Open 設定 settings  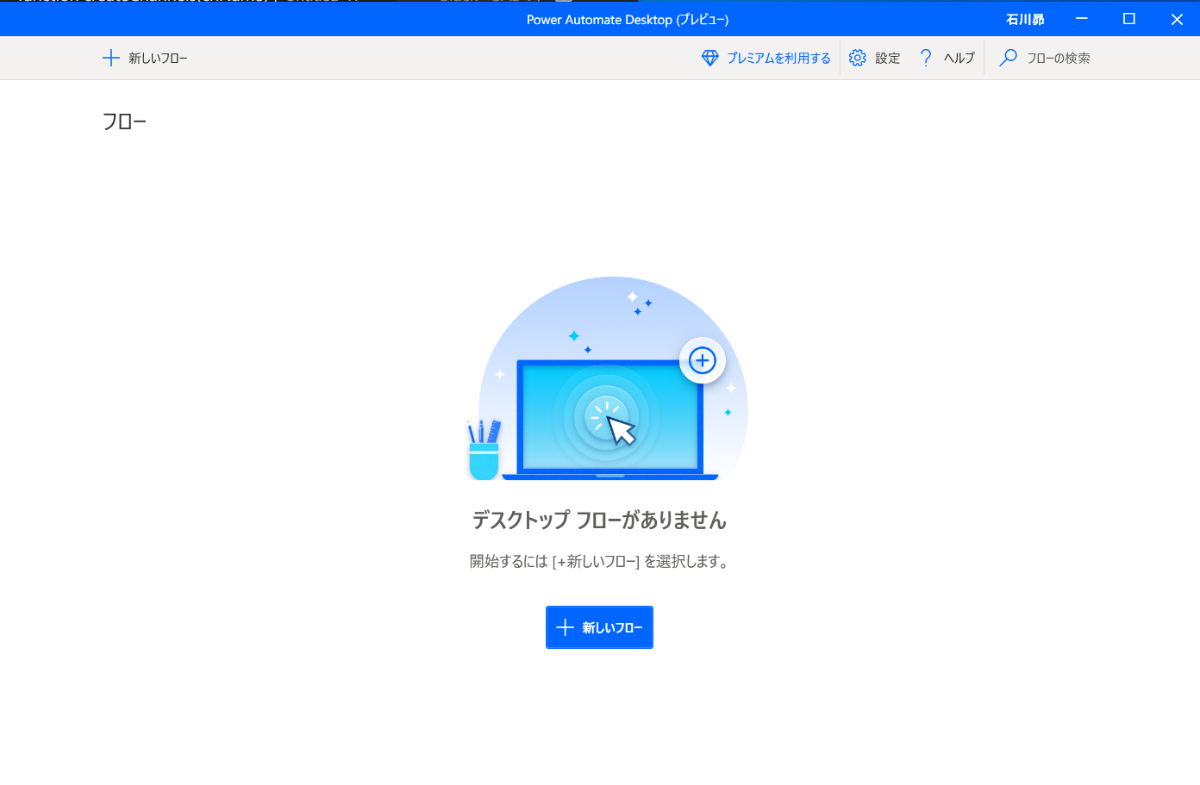coord(874,58)
